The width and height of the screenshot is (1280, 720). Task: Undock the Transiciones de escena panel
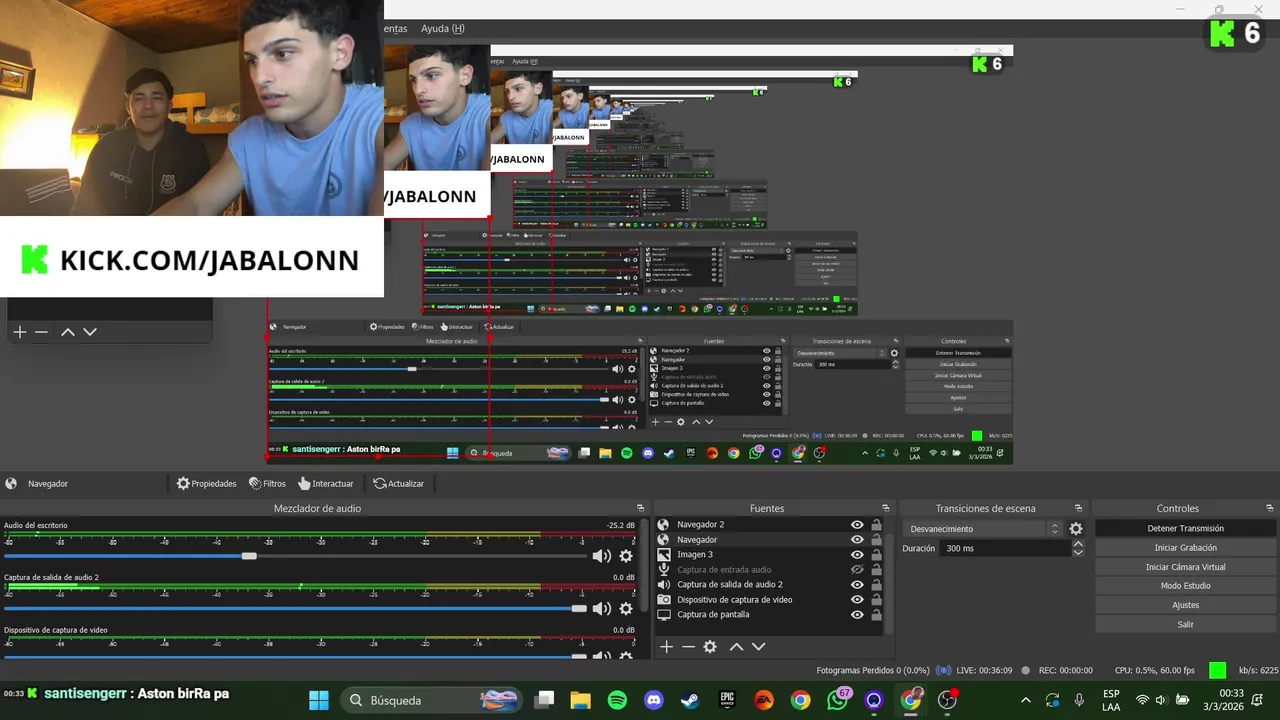click(1078, 508)
